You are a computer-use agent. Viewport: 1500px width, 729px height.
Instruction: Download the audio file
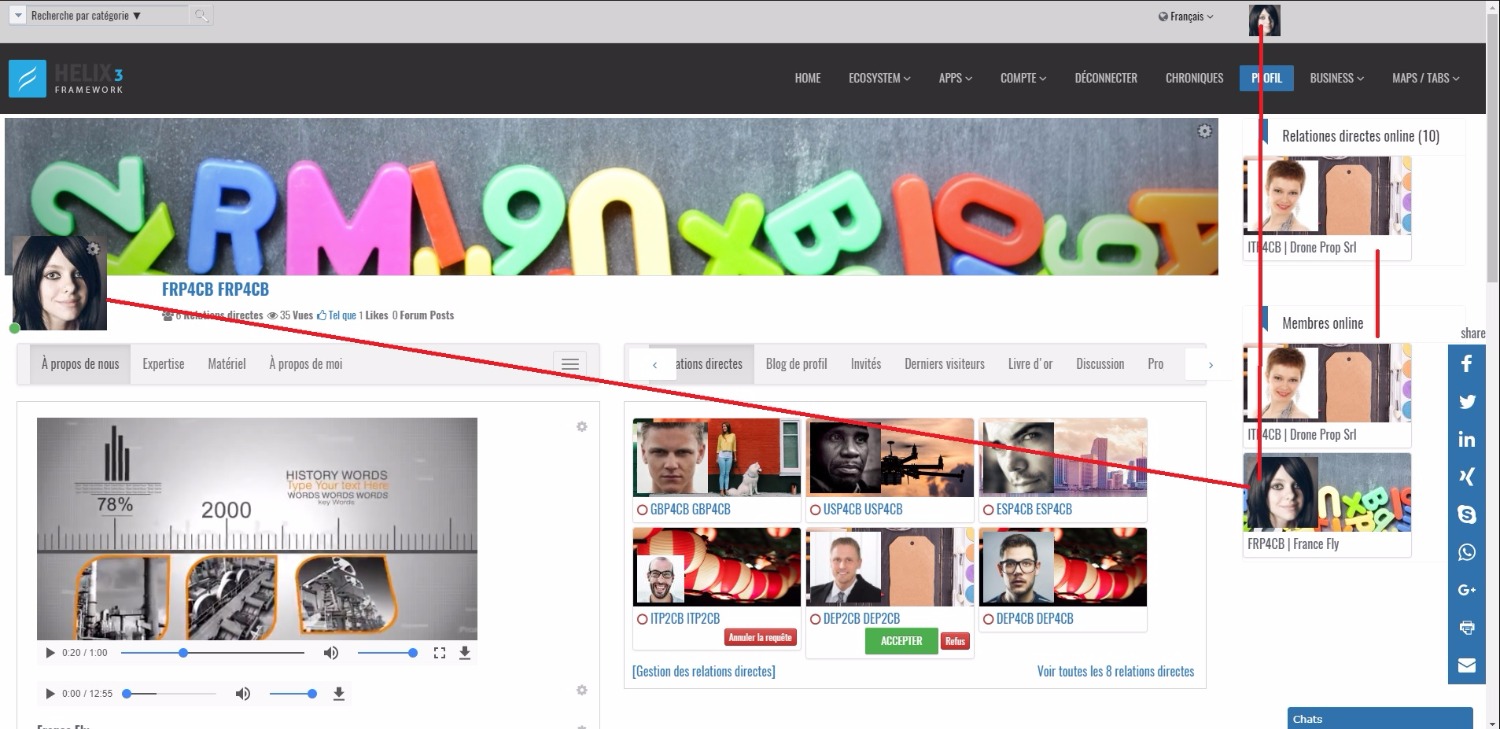click(339, 694)
